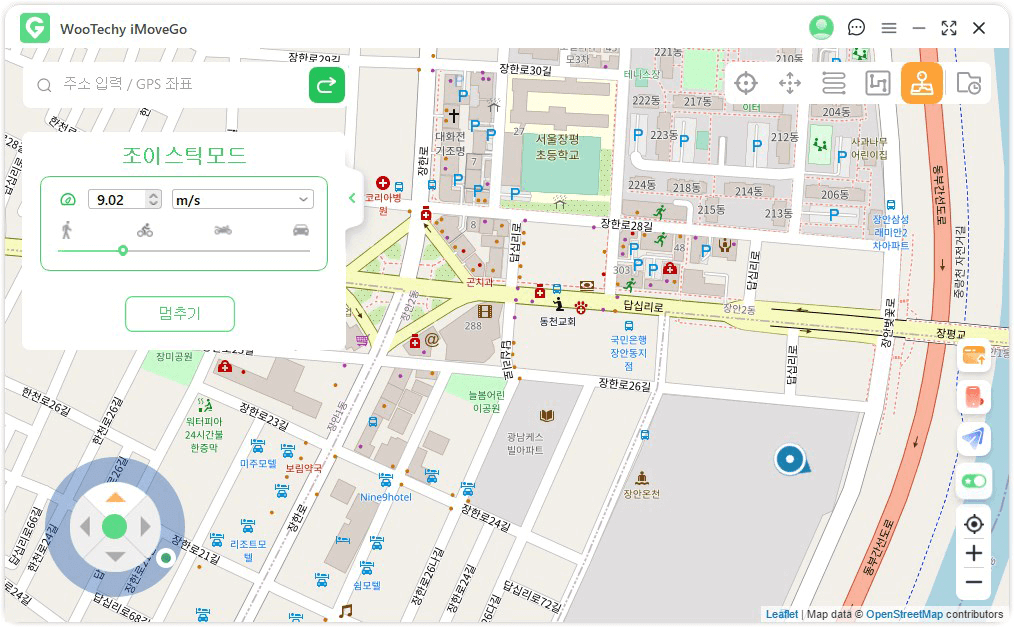The image size is (1014, 627).
Task: Open the hamburger menu in the title bar
Action: tap(888, 28)
